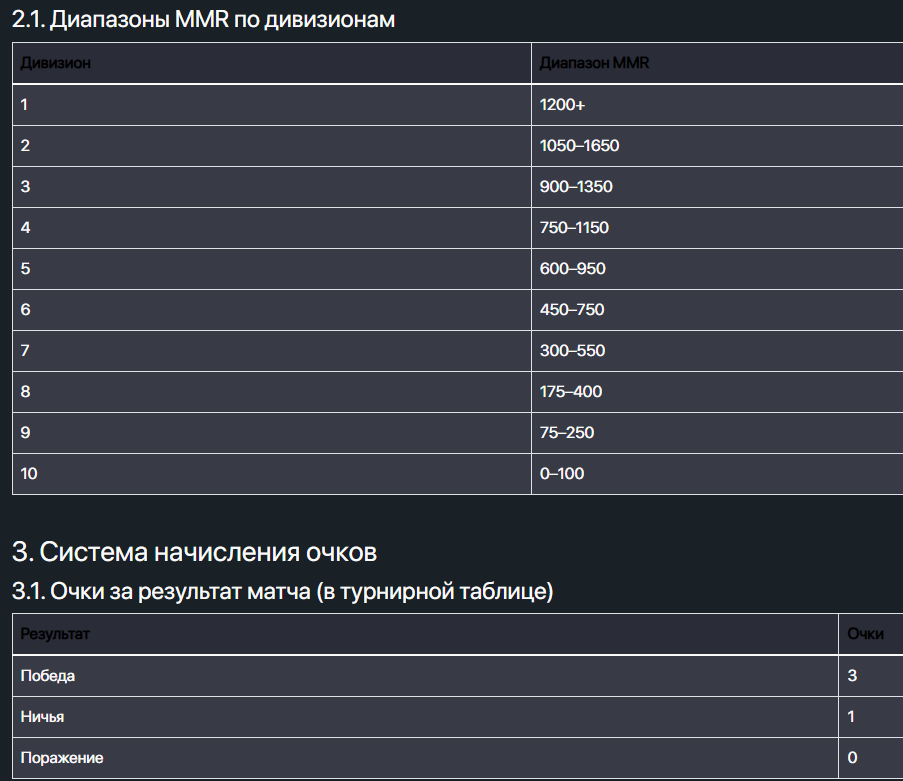903x781 pixels.
Task: Select the "Диапазон MMR" column header
Action: 595,64
